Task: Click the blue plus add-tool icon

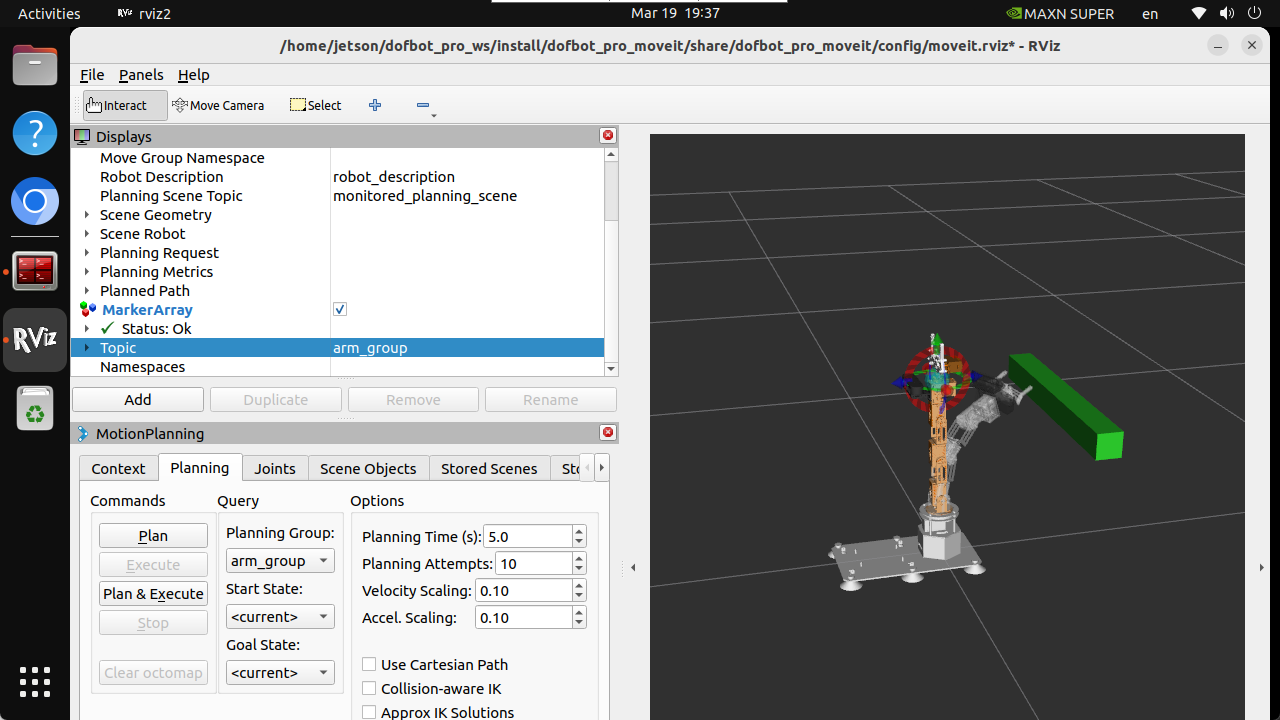Action: coord(375,105)
